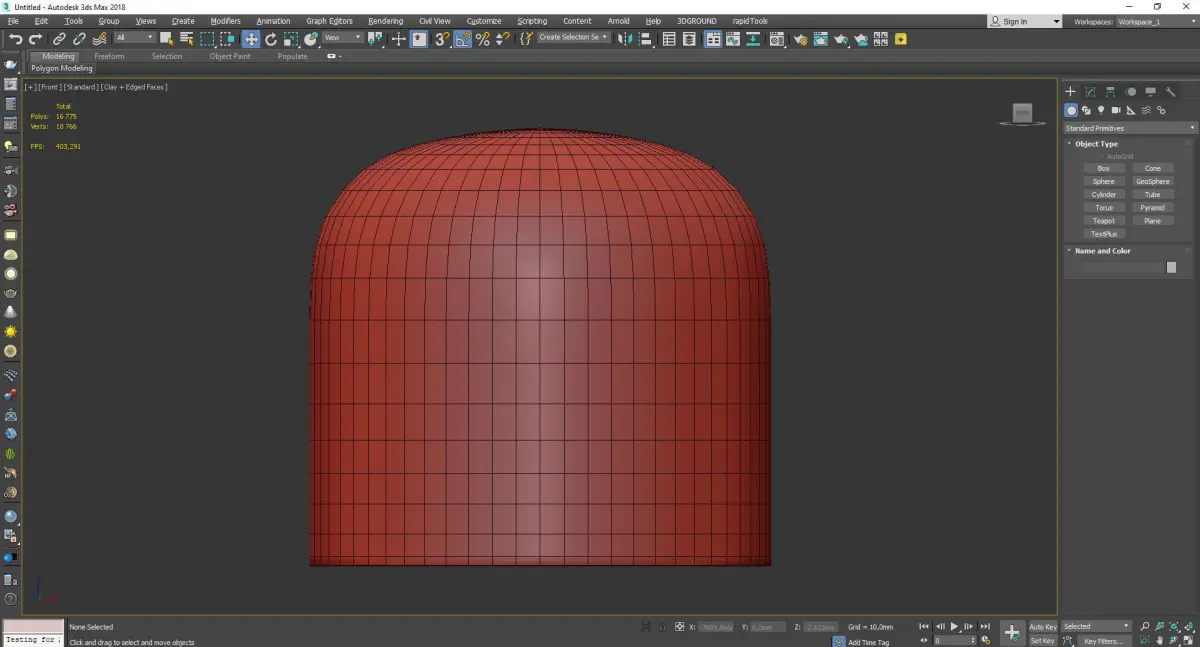This screenshot has width=1200, height=647.
Task: Open the Standard Primitives dropdown
Action: tap(1130, 128)
